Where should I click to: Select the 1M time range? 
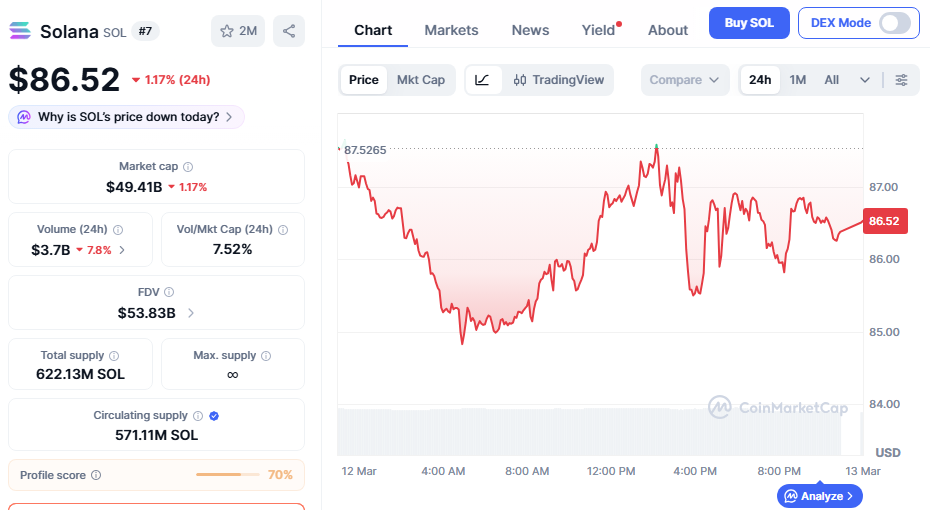point(797,80)
